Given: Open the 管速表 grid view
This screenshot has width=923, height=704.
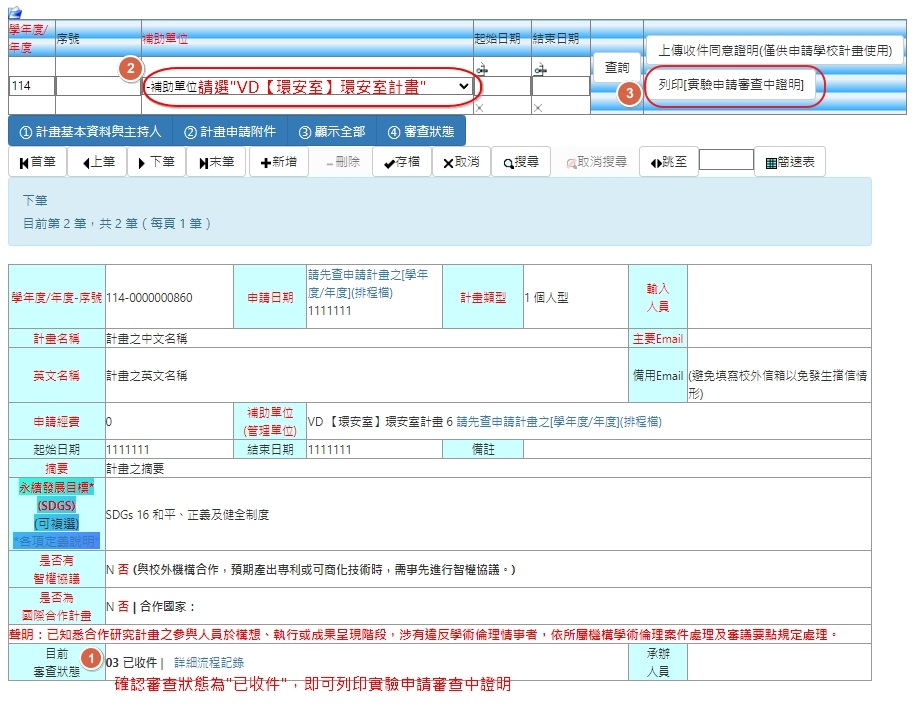Looking at the screenshot, I should click(x=789, y=162).
